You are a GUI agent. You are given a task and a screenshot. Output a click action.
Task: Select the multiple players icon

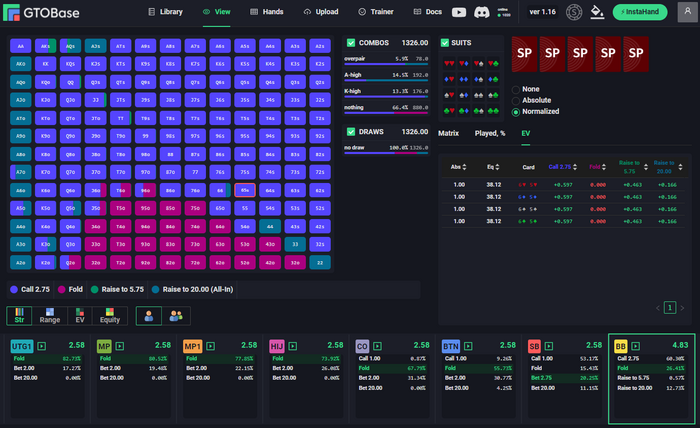pyautogui.click(x=176, y=316)
